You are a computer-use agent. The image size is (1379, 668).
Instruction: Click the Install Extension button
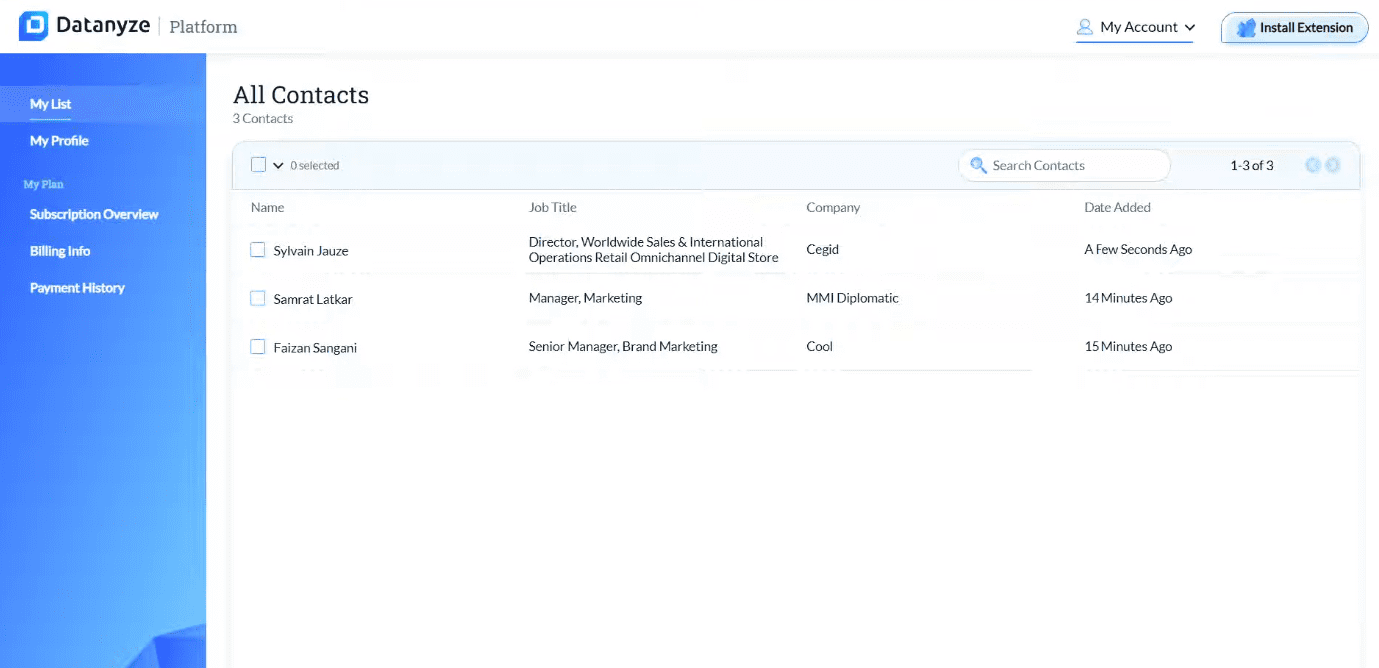(1294, 27)
